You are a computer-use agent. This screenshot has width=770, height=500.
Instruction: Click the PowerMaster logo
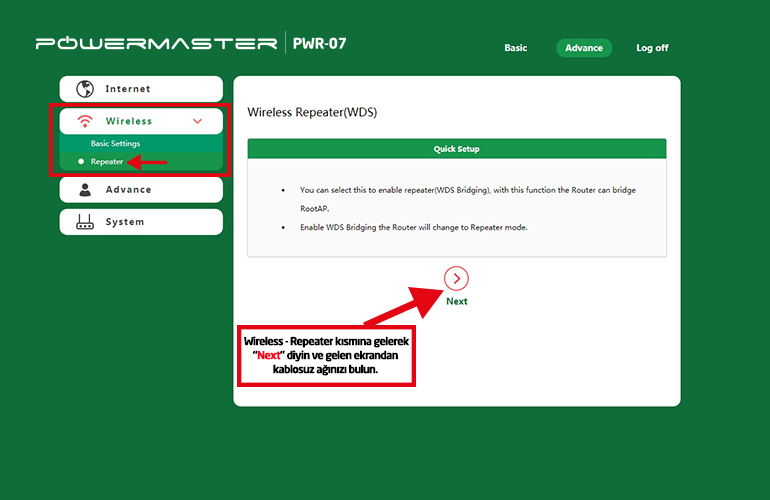coord(156,44)
